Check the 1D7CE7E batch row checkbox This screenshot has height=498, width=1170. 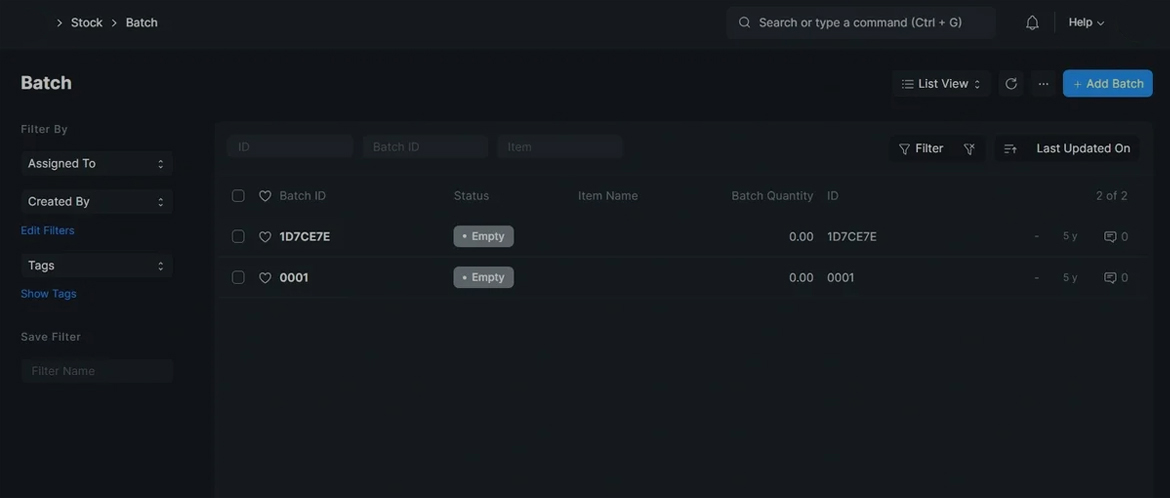pyautogui.click(x=238, y=237)
